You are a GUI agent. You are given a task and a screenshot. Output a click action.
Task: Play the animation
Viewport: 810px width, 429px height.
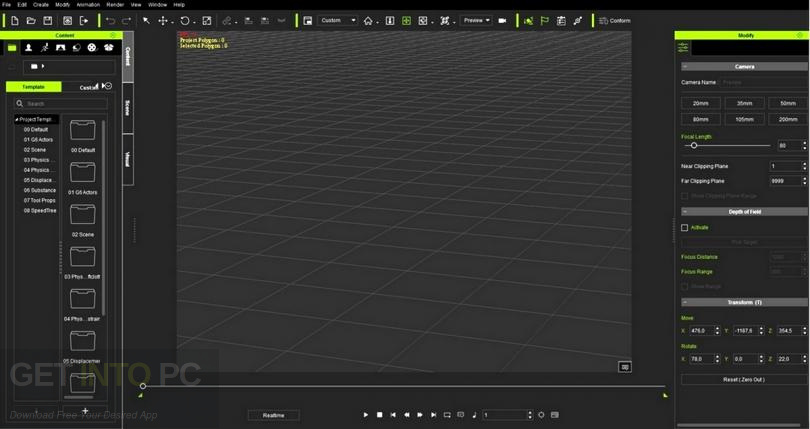(x=366, y=415)
